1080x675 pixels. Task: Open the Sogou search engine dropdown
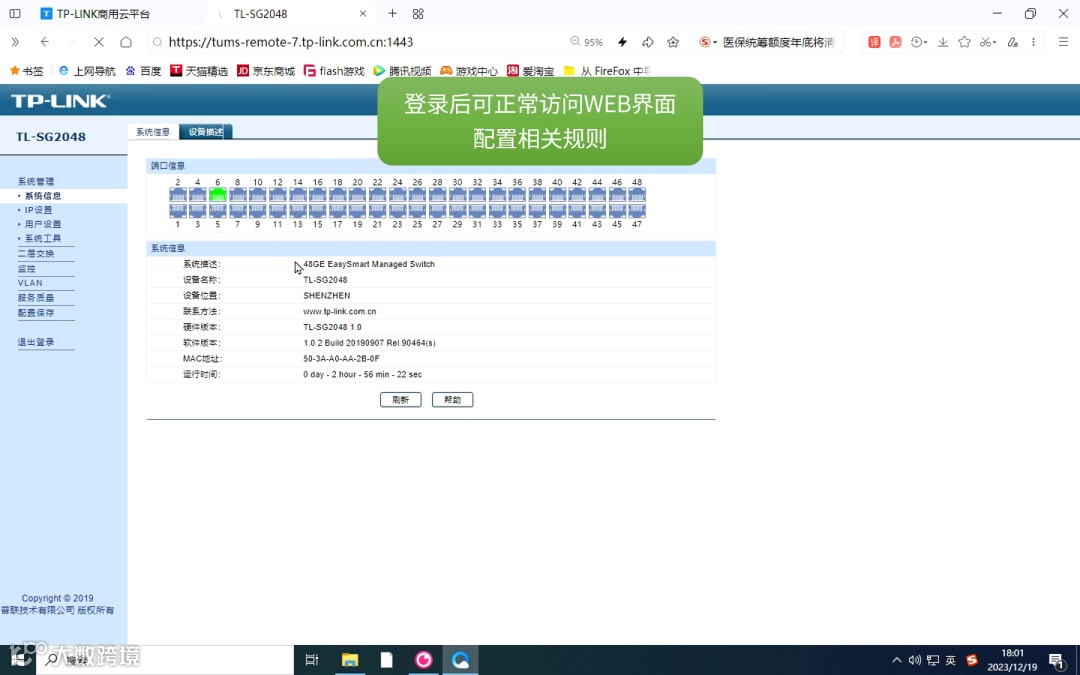point(708,42)
